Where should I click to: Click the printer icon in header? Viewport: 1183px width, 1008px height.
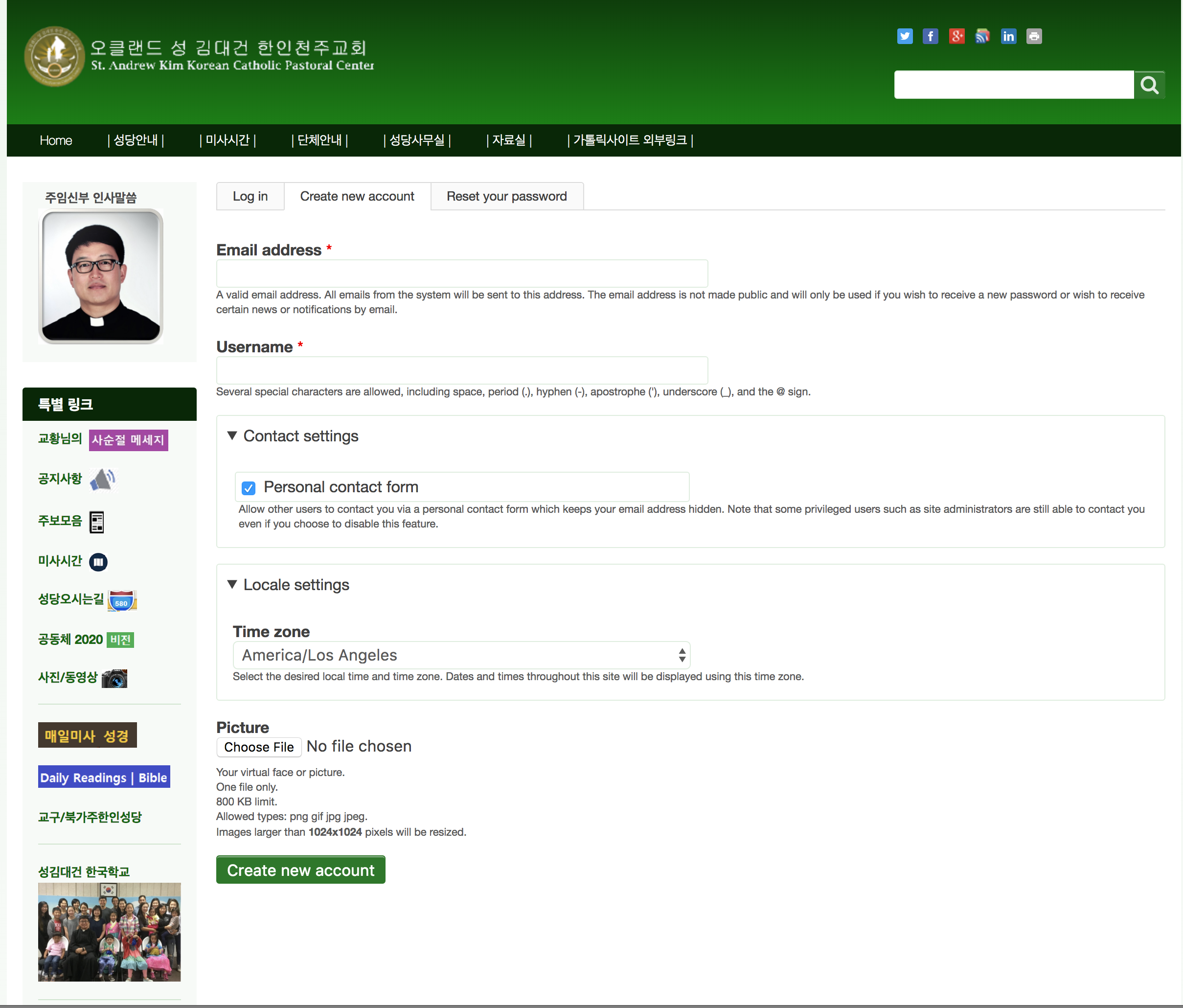point(1034,37)
